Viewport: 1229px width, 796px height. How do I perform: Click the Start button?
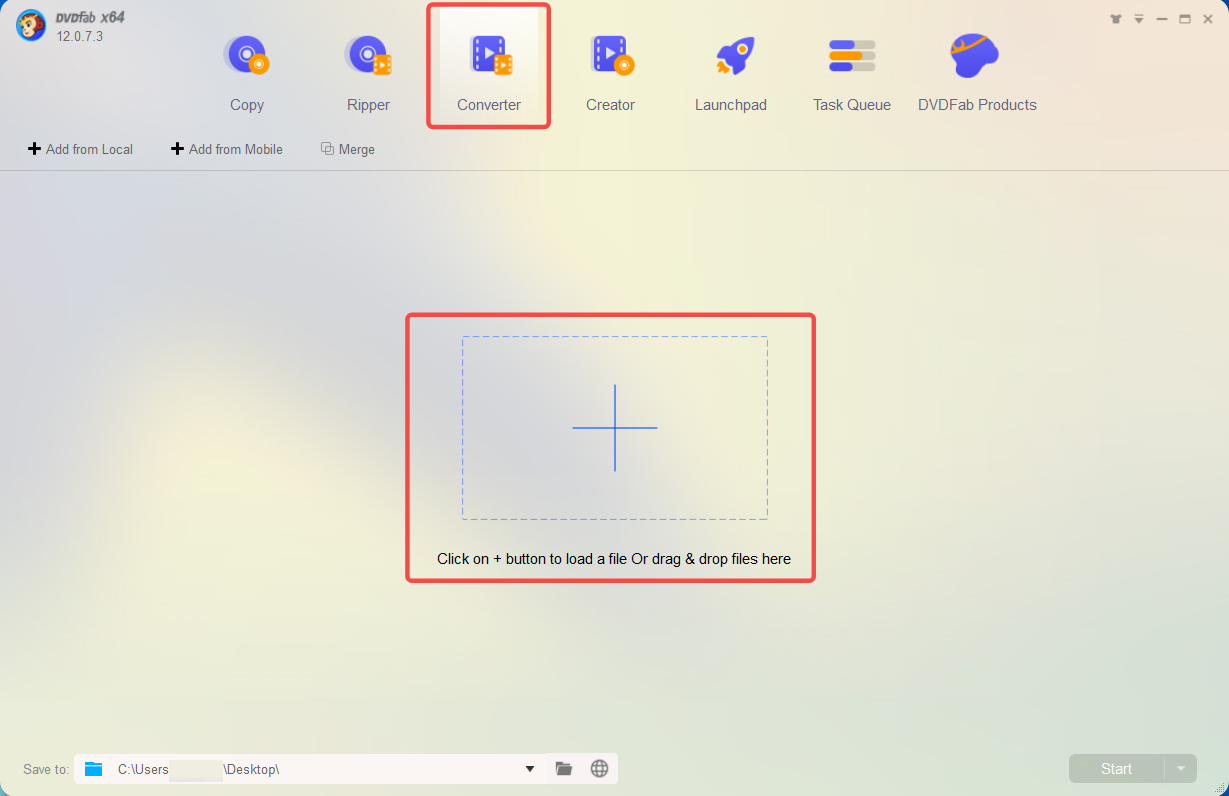(1116, 768)
